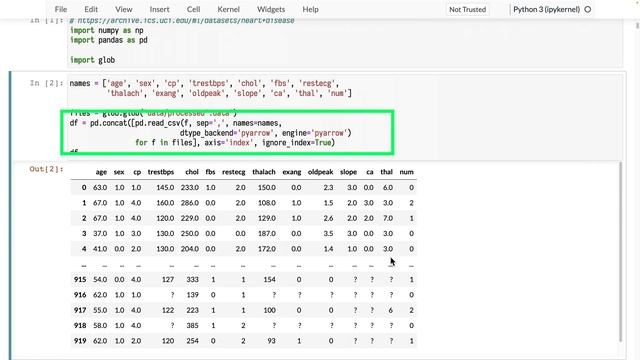Click trestbps value 160.0 in row 1
Image resolution: width=640 pixels, height=360 pixels.
[165, 203]
